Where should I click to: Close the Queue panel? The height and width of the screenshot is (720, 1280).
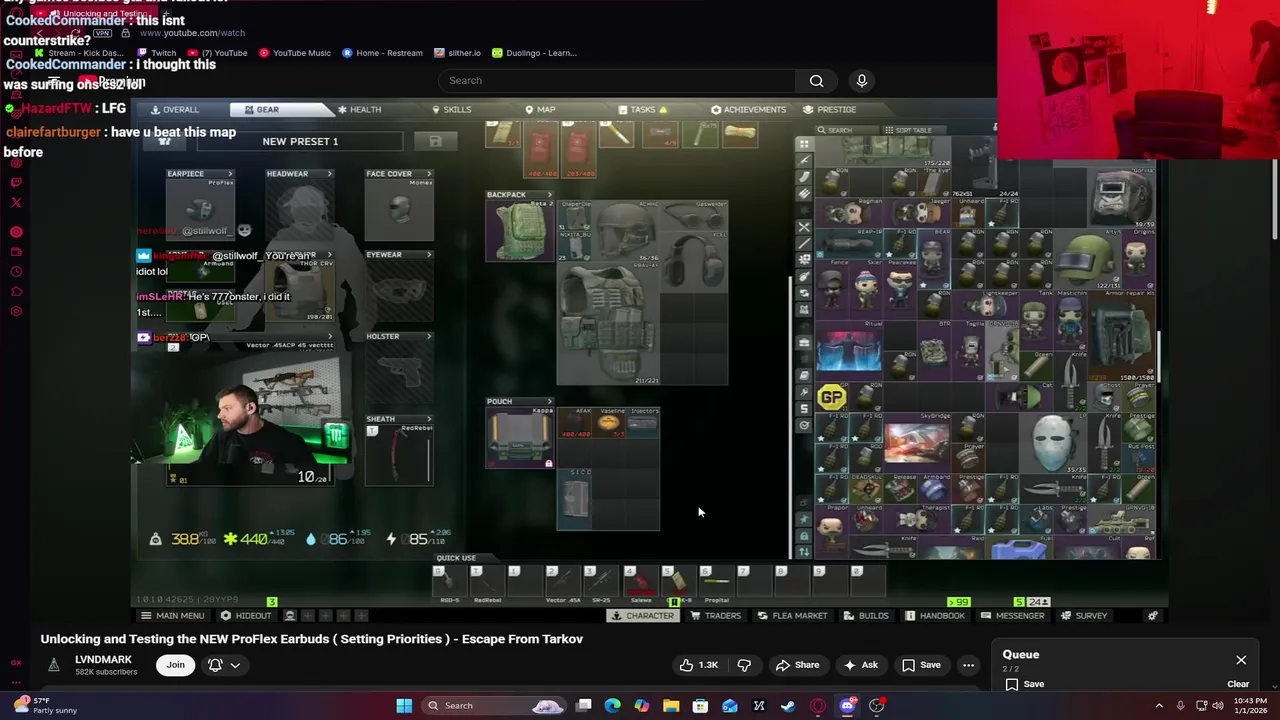click(1241, 660)
